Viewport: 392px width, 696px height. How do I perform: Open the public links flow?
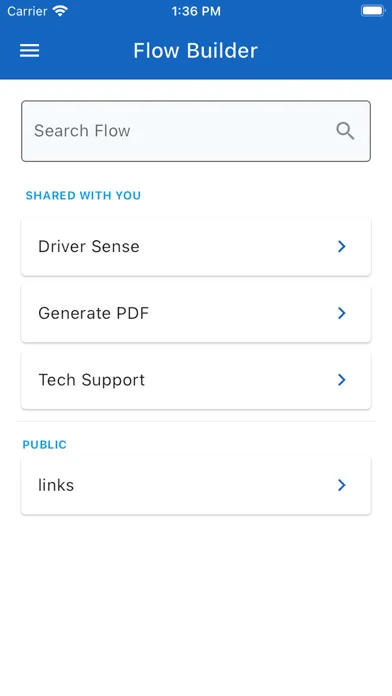[x=196, y=485]
